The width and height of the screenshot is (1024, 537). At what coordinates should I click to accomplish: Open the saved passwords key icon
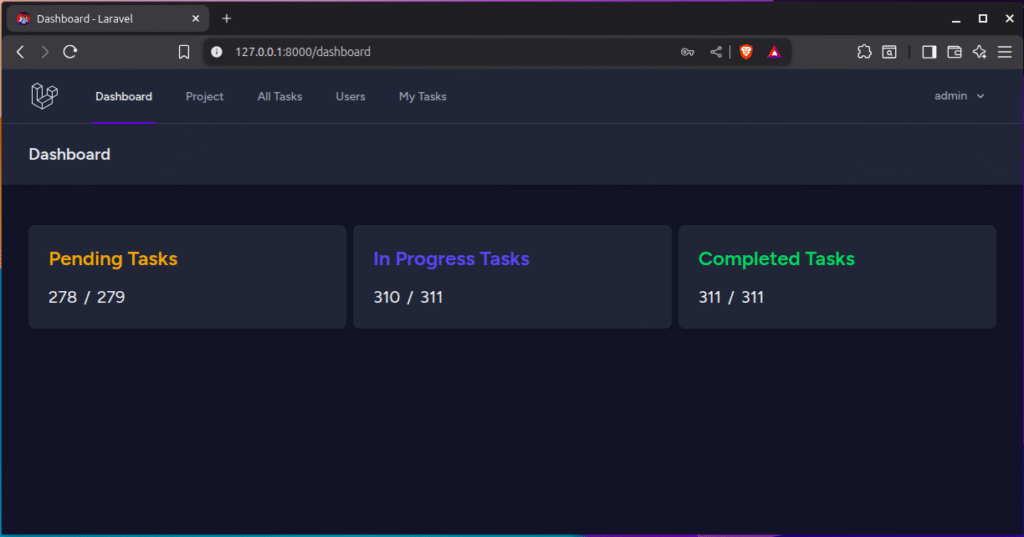pyautogui.click(x=688, y=52)
